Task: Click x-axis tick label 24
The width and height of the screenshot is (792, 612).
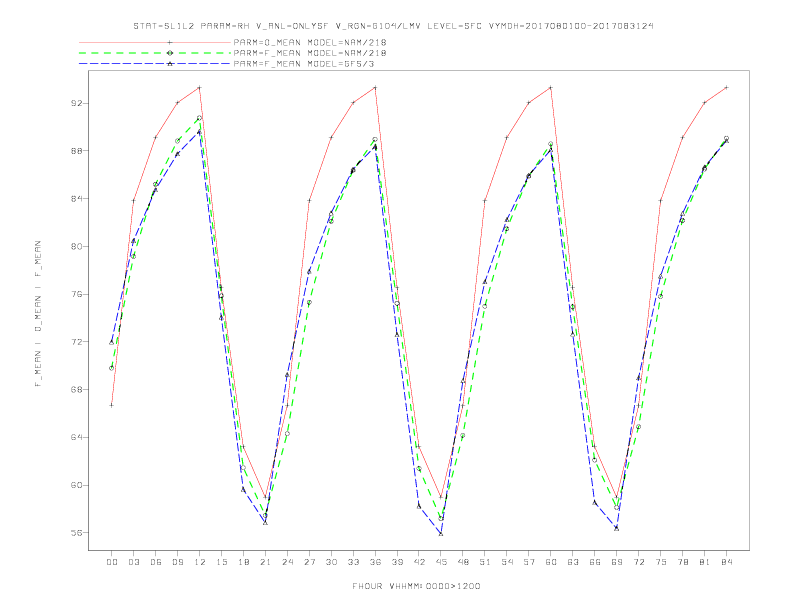Action: point(287,562)
